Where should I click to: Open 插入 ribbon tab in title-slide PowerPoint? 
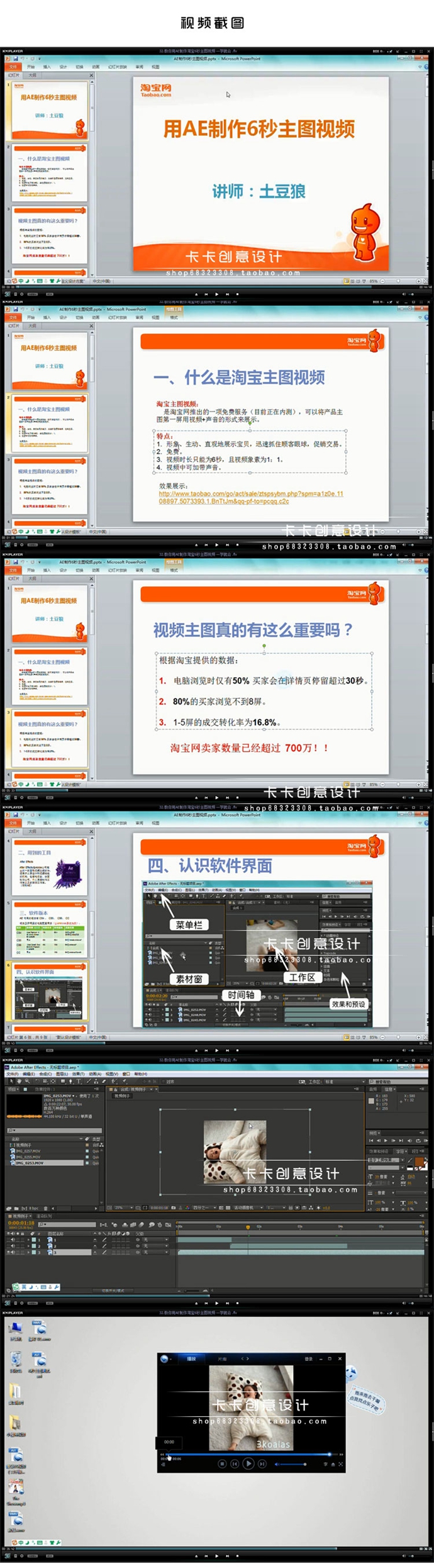[47, 67]
